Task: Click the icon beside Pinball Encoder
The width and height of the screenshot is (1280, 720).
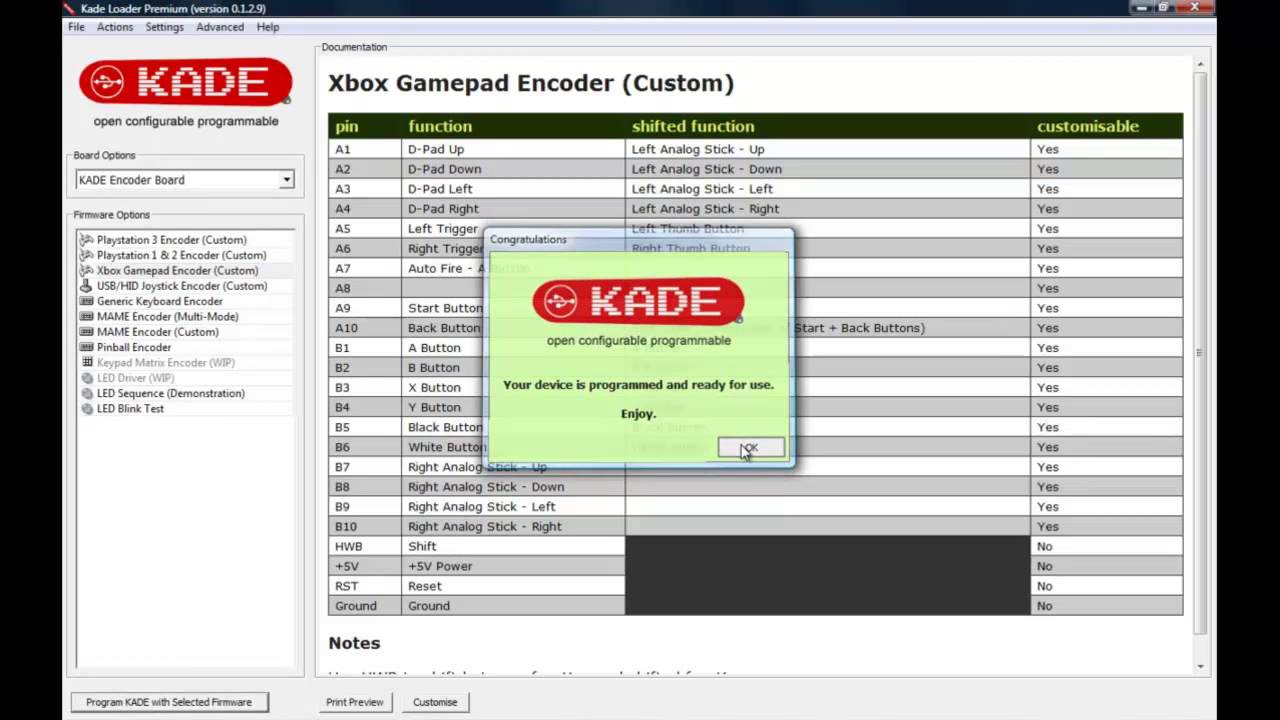Action: click(87, 347)
